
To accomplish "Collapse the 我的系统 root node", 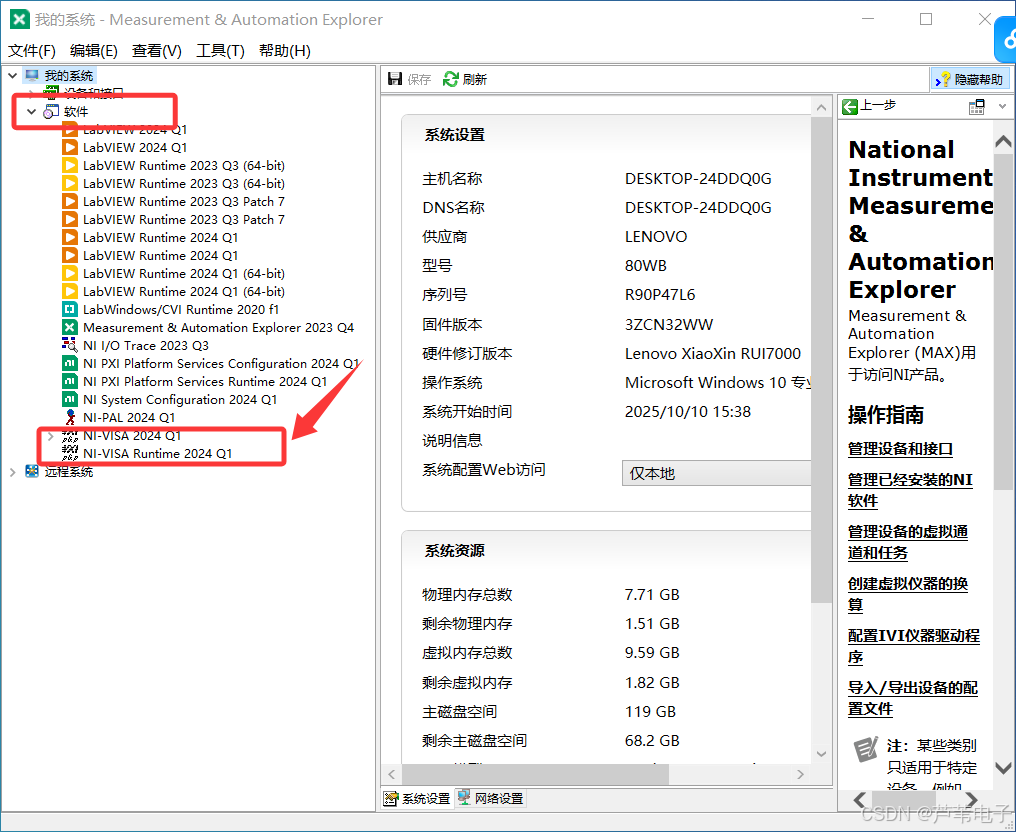I will [x=12, y=76].
